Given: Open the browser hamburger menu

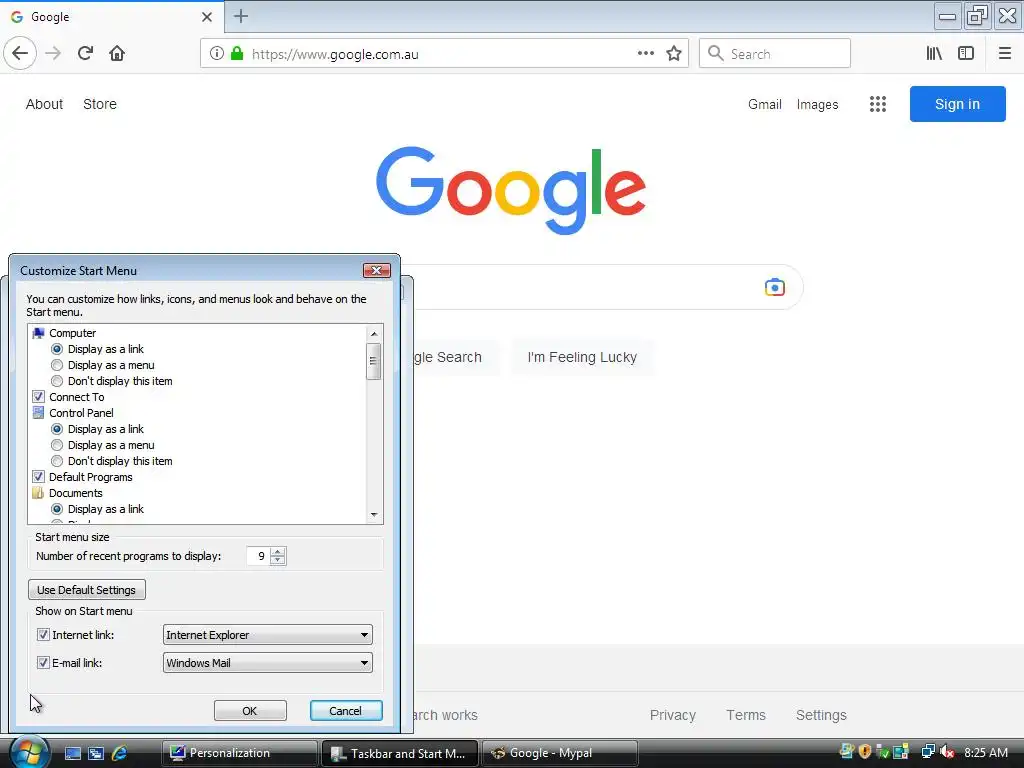Looking at the screenshot, I should coord(1004,54).
